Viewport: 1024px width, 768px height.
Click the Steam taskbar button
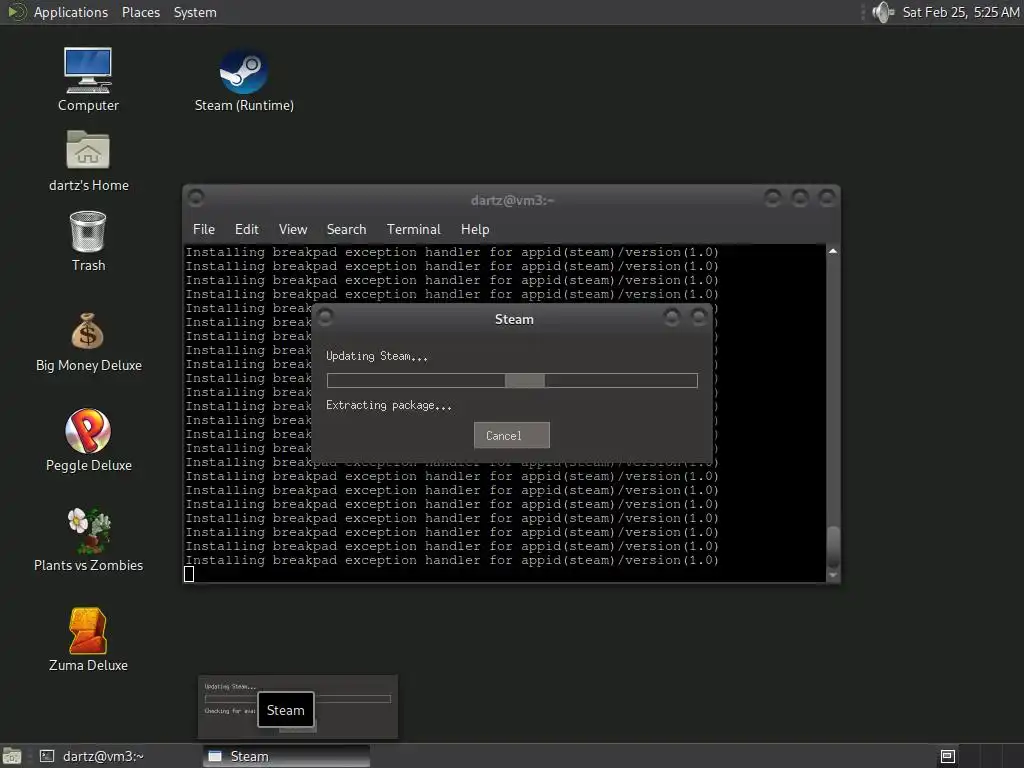click(286, 756)
